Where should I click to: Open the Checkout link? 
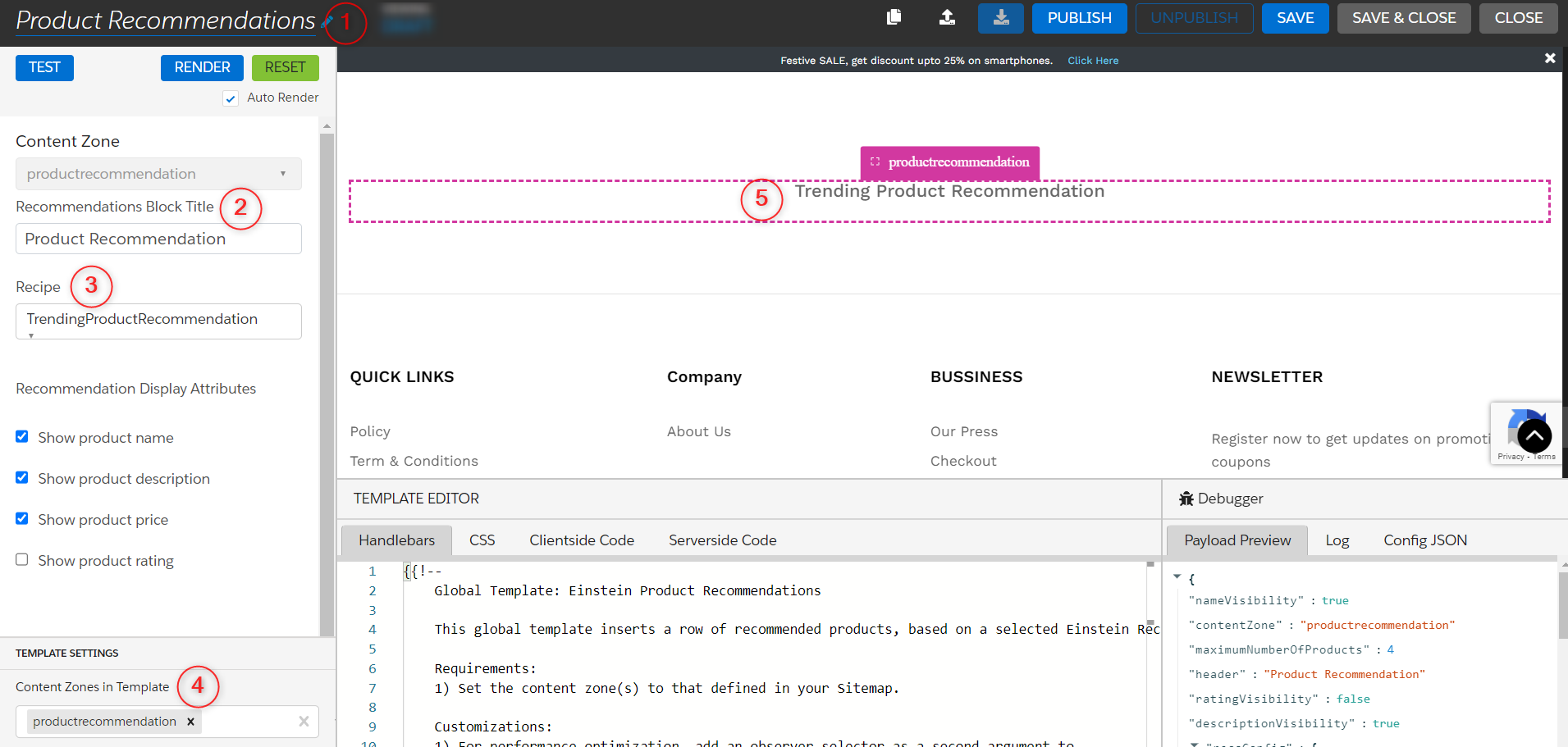(x=963, y=461)
